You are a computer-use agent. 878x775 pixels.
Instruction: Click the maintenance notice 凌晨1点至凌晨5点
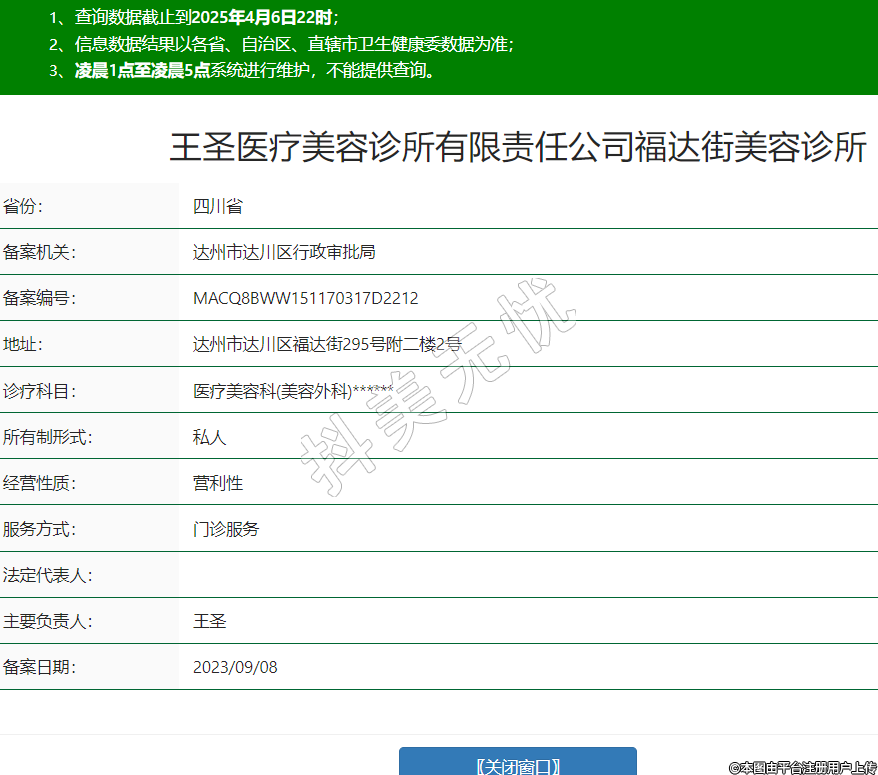coord(142,71)
